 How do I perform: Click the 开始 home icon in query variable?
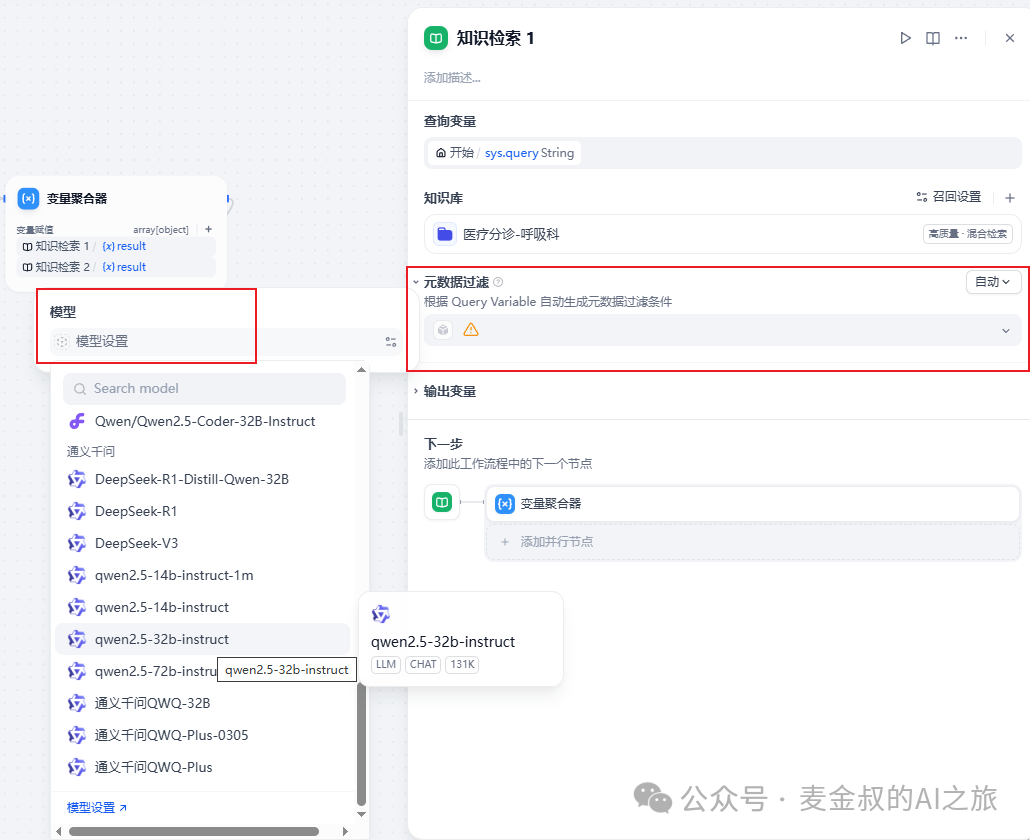pyautogui.click(x=441, y=153)
